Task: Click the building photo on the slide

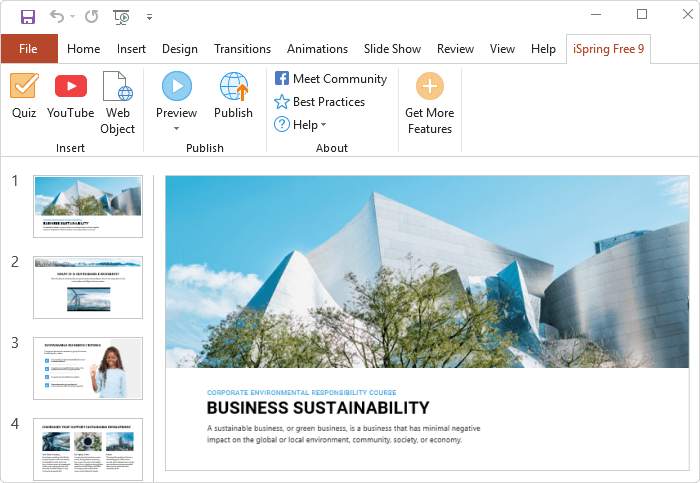Action: pyautogui.click(x=427, y=272)
